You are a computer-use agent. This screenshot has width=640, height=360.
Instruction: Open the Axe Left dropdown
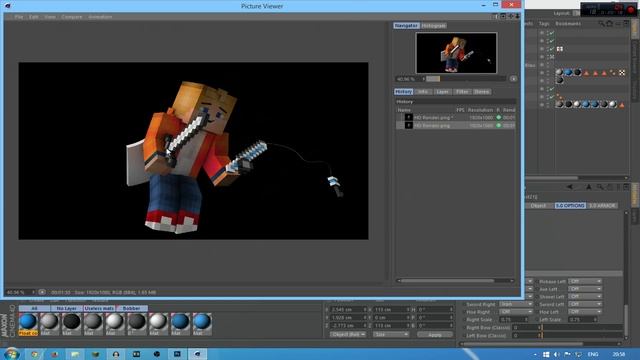(584, 289)
